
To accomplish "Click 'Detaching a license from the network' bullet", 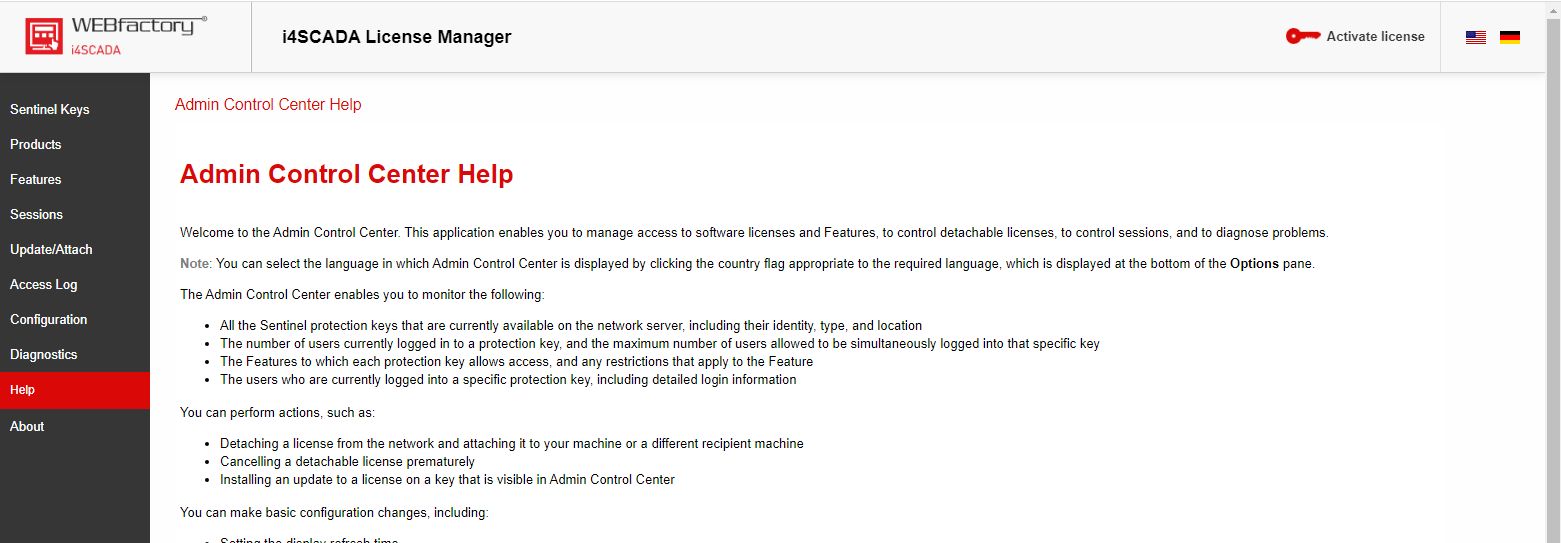I will (512, 443).
